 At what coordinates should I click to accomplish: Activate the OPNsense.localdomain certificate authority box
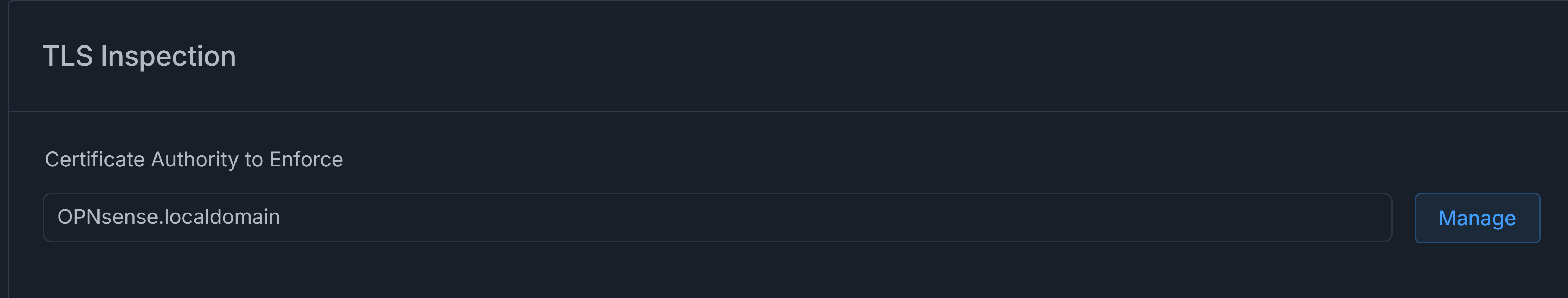click(x=717, y=218)
